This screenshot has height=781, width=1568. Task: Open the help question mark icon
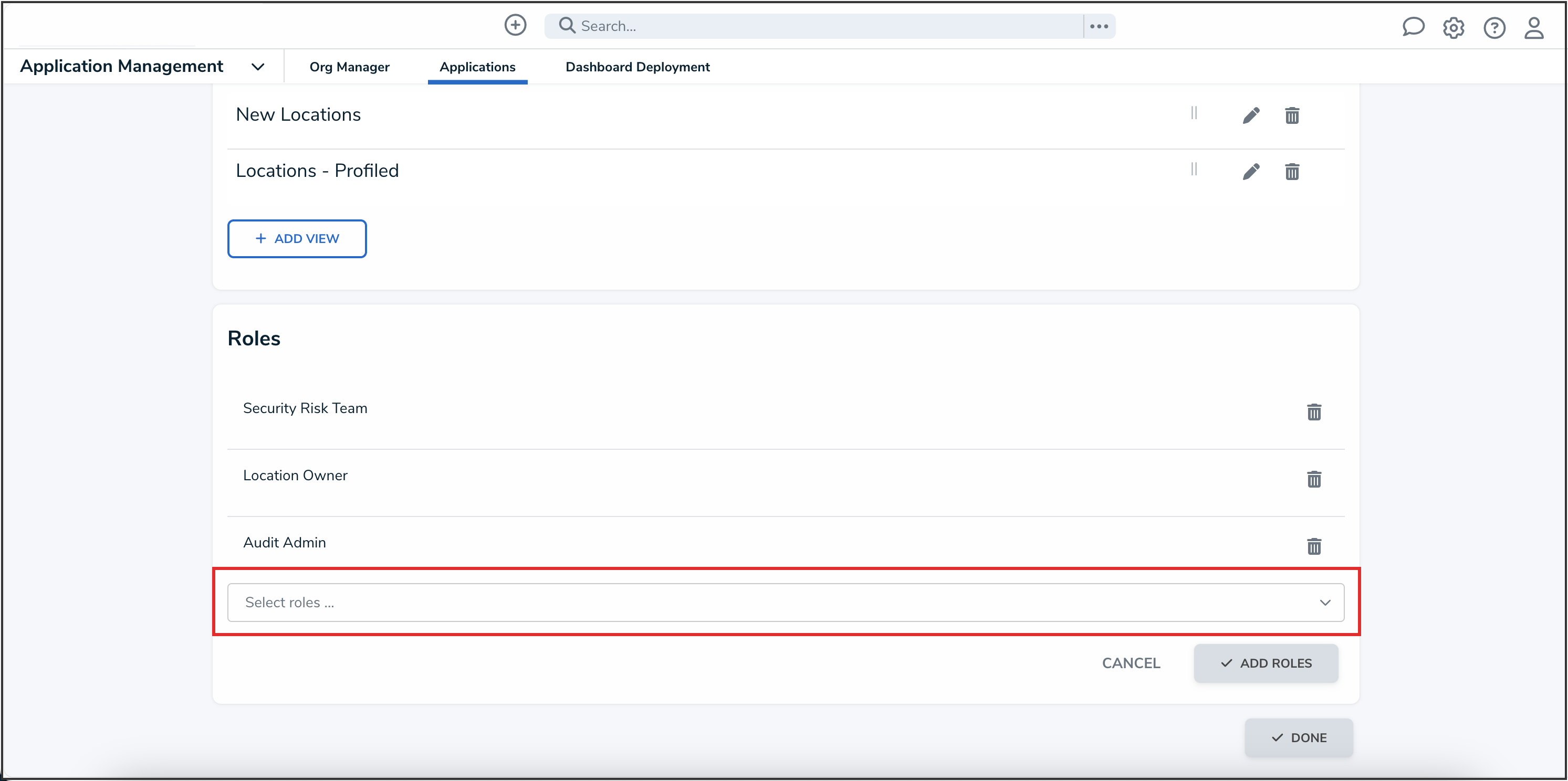(x=1494, y=27)
